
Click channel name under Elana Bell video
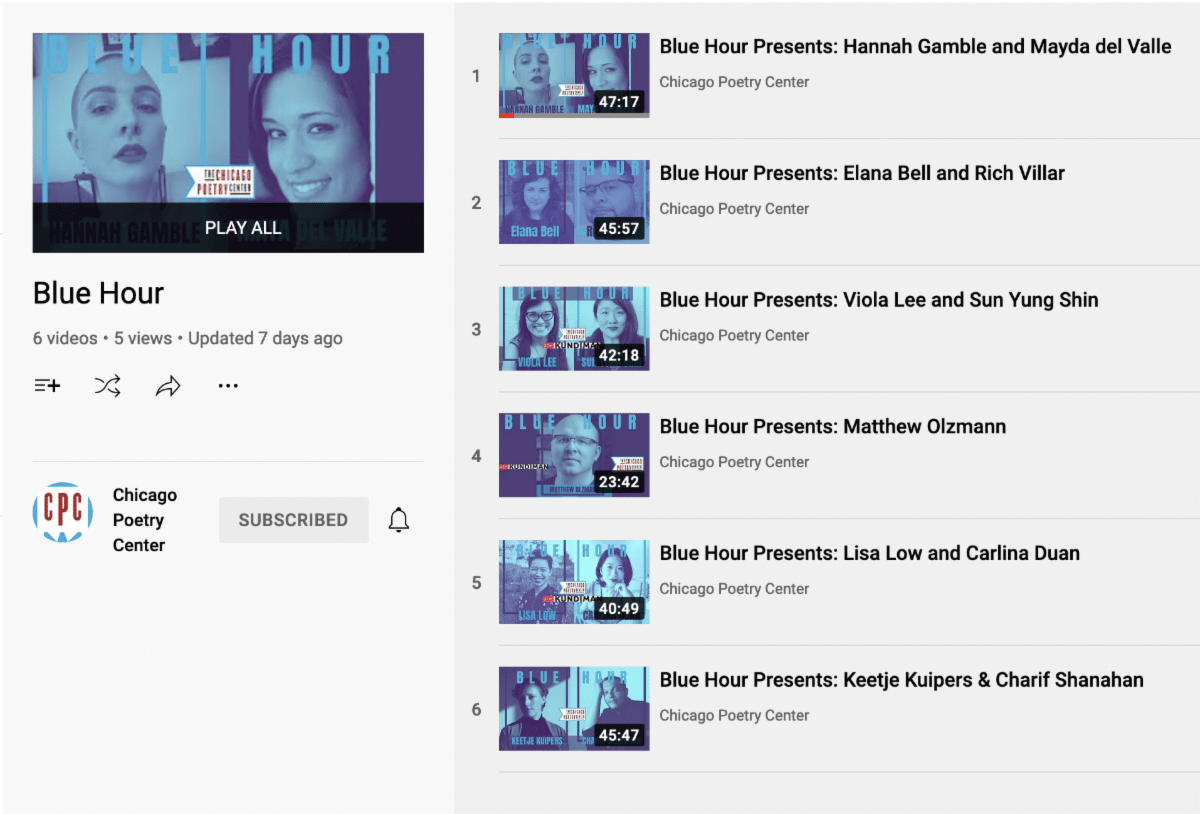734,209
